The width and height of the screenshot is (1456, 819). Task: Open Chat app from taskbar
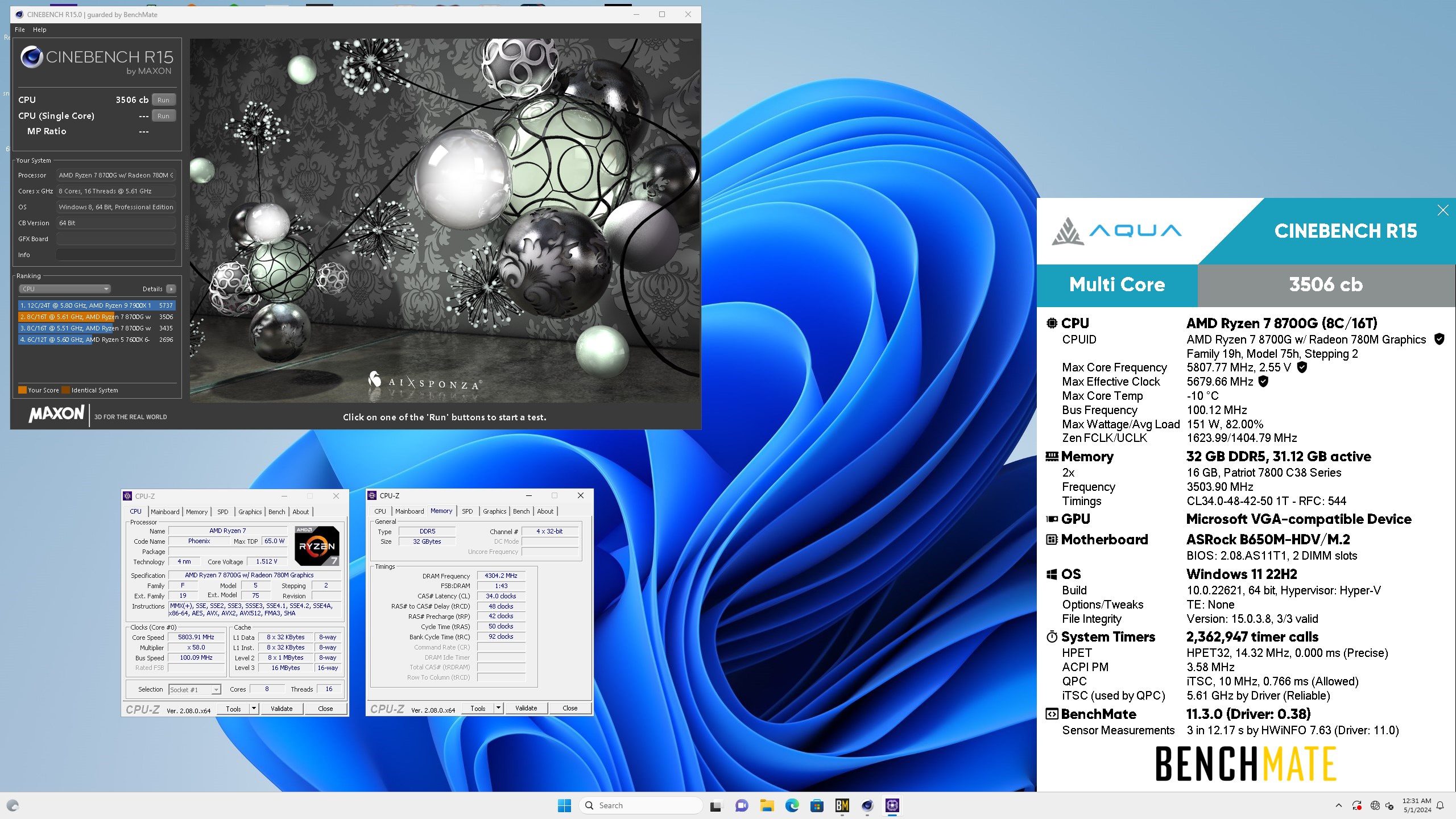[742, 805]
